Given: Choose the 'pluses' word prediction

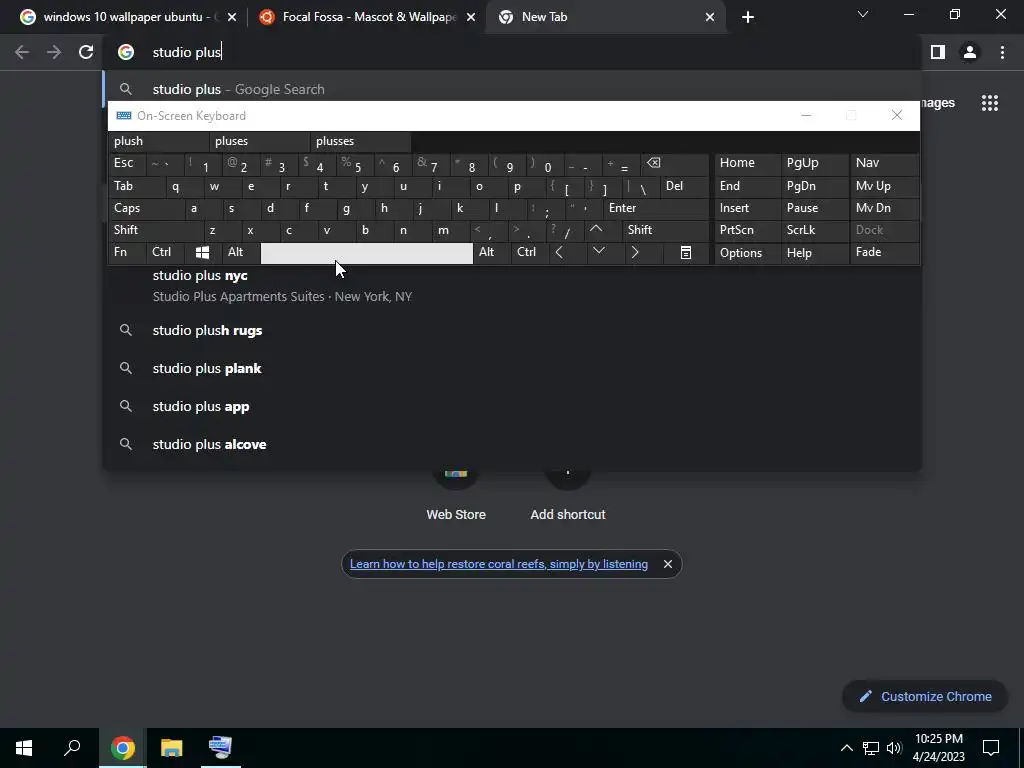Looking at the screenshot, I should click(x=260, y=141).
